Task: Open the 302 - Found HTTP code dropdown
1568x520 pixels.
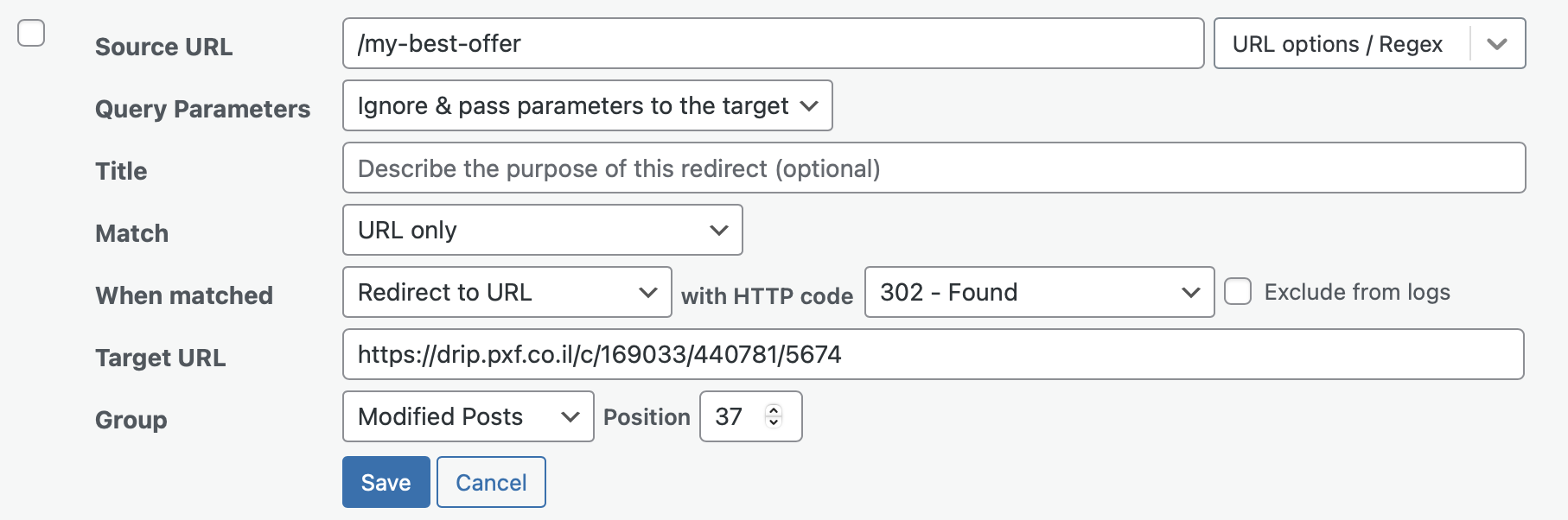Action: tap(1039, 292)
